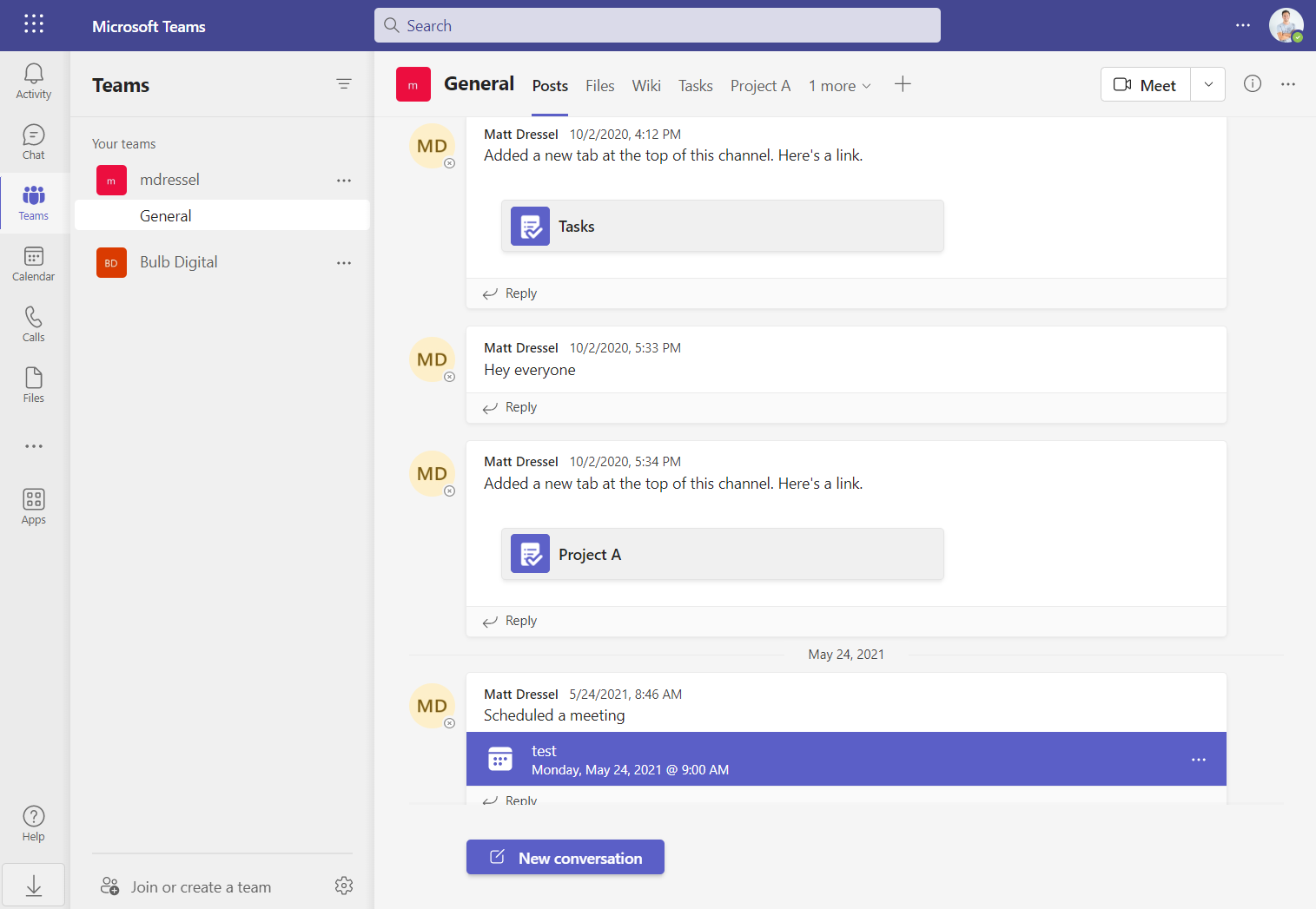The width and height of the screenshot is (1316, 909).
Task: Expand Meet options dropdown arrow
Action: [x=1208, y=84]
